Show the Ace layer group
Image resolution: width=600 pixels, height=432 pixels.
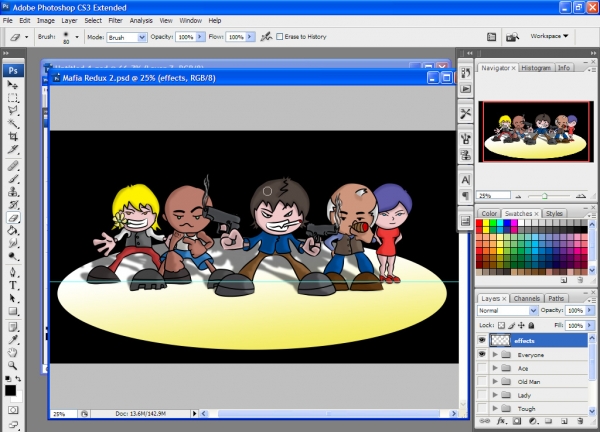(482, 368)
